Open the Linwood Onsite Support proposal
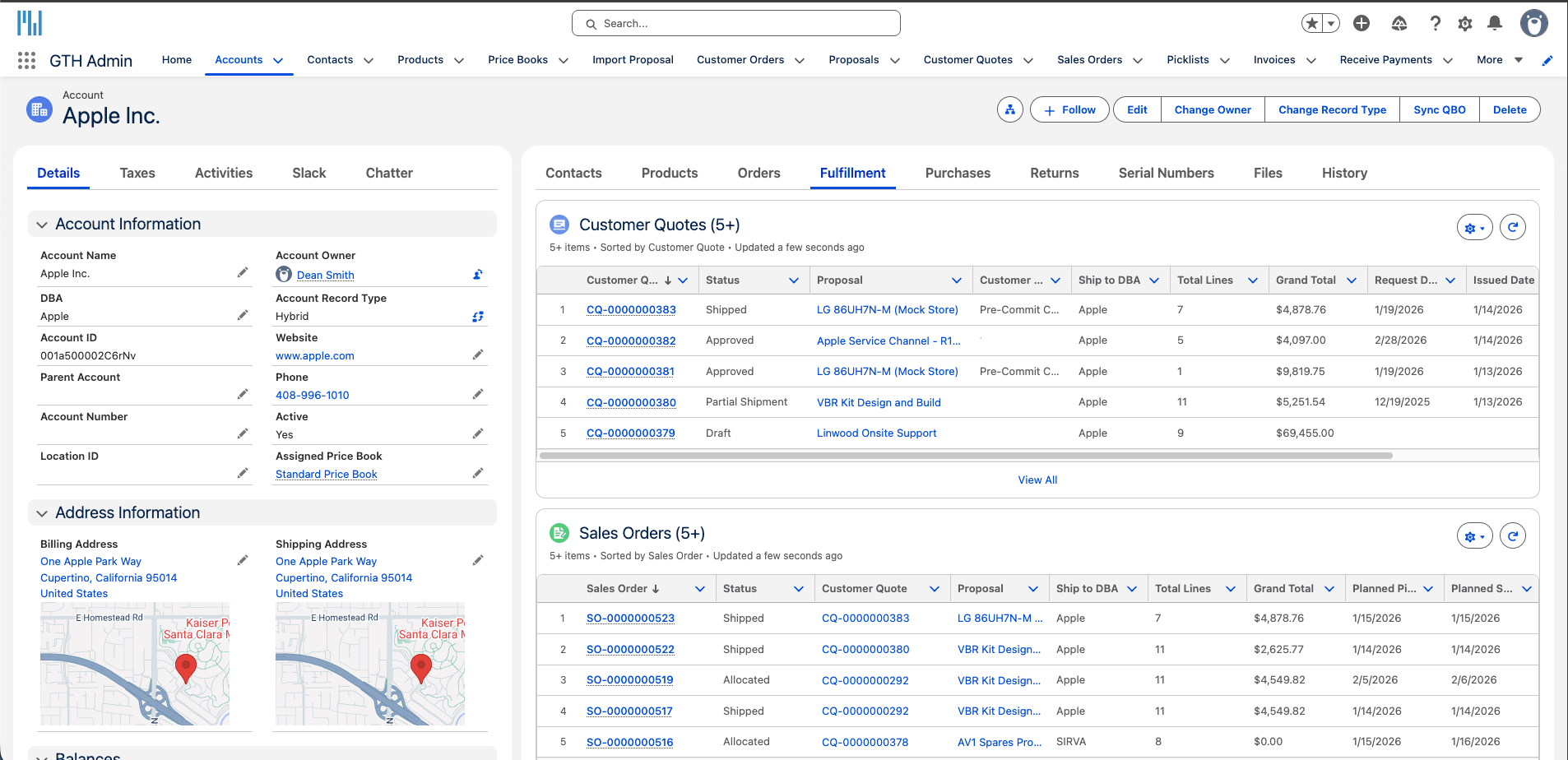The width and height of the screenshot is (1568, 760). (x=876, y=433)
